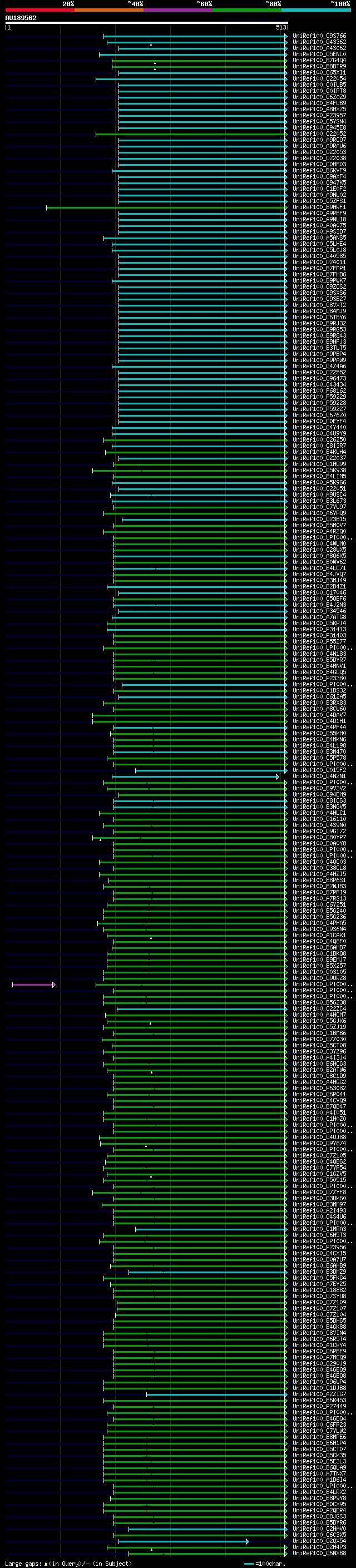This screenshot has width=356, height=1568.
Task: Select hit label UniRef100_B9HRF1
Action: click(319, 207)
